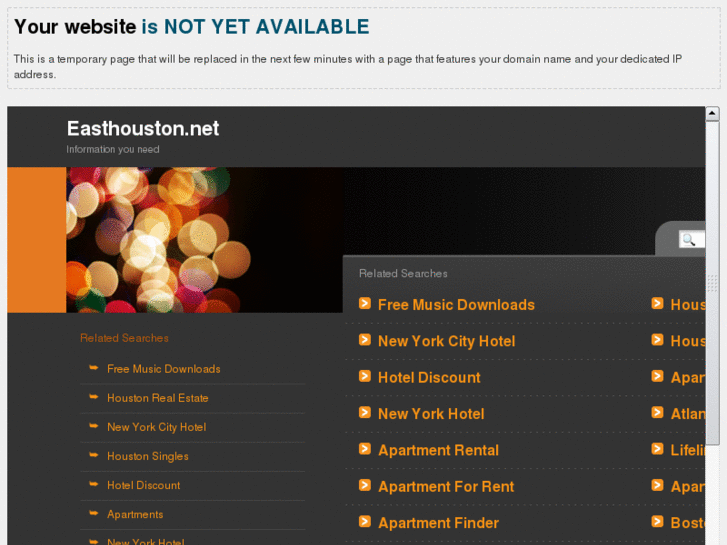The width and height of the screenshot is (727, 545).
Task: Click the Easthouston.net site title
Action: [x=143, y=128]
